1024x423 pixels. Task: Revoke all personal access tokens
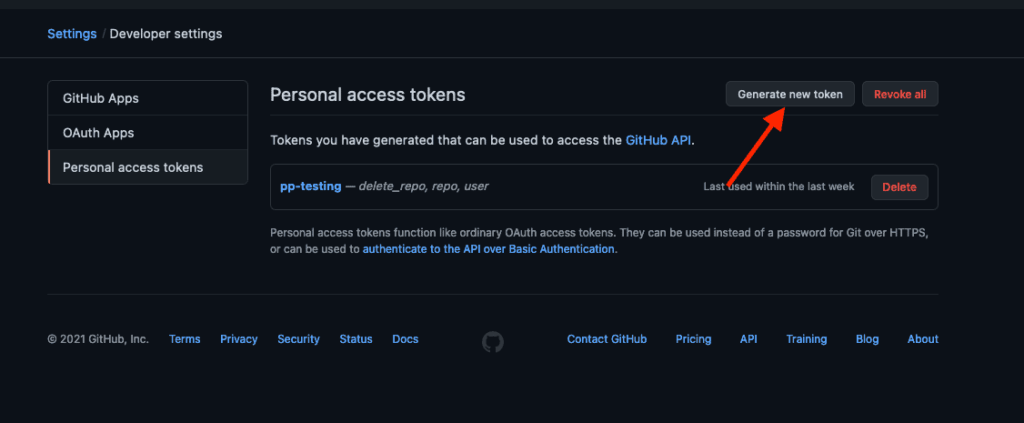click(x=900, y=94)
